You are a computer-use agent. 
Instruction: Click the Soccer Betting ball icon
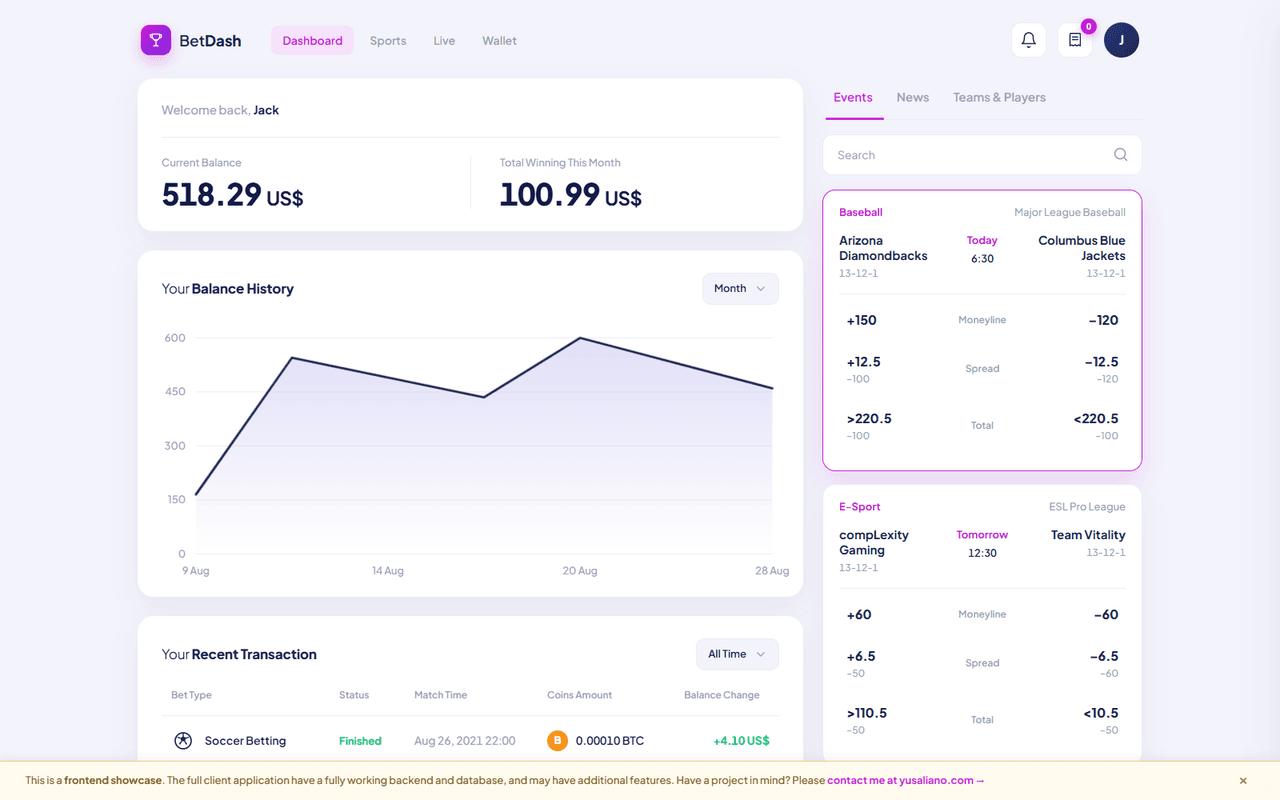pyautogui.click(x=183, y=741)
